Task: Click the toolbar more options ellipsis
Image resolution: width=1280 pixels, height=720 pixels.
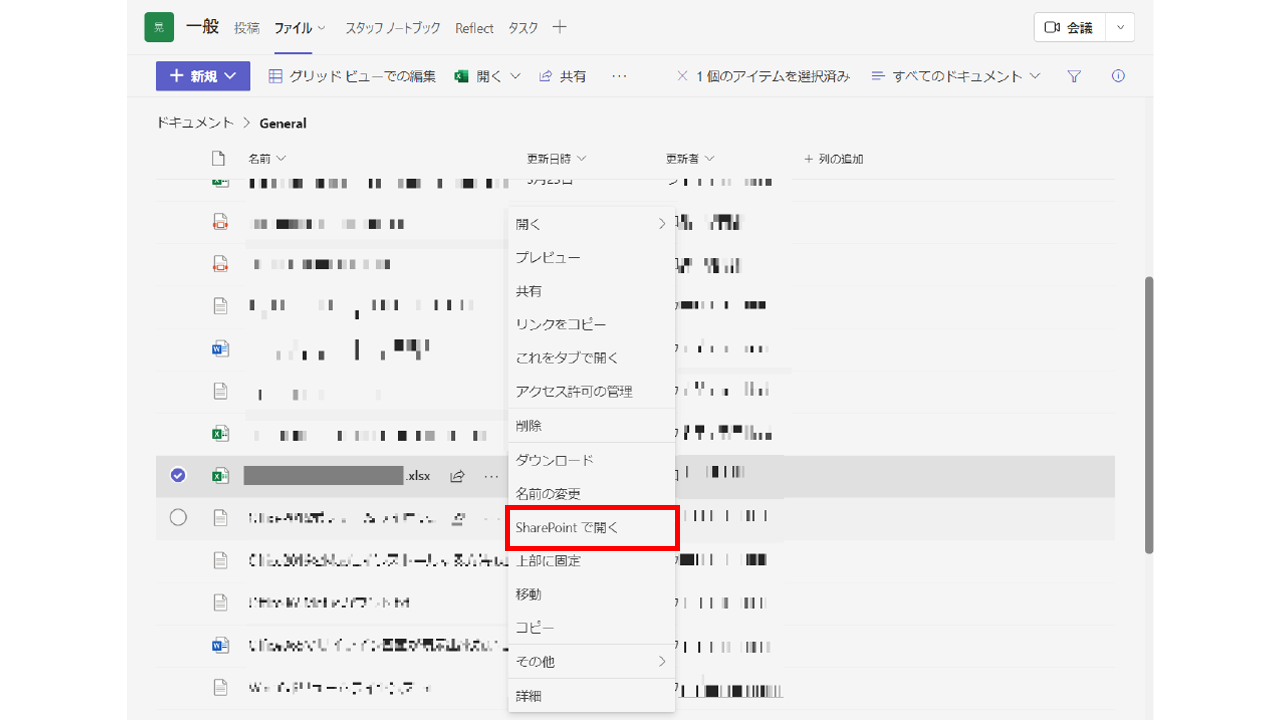Action: click(x=619, y=76)
